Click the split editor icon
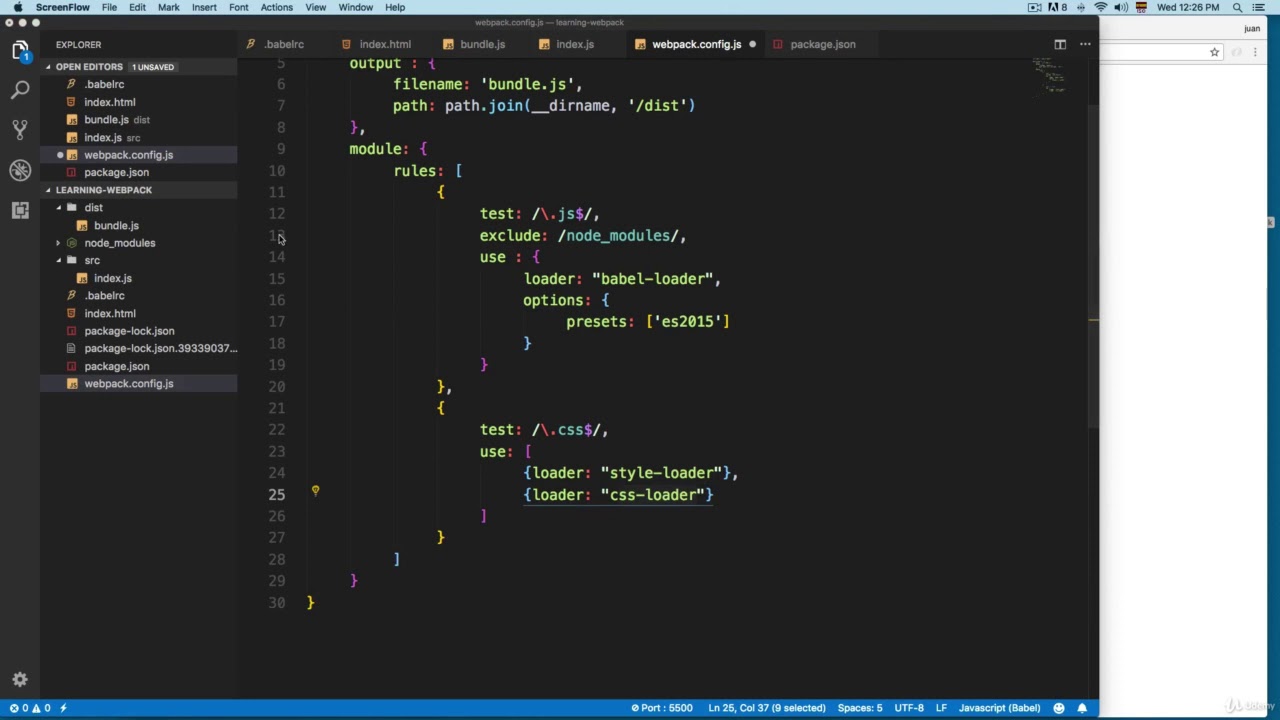The width and height of the screenshot is (1280, 720). [x=1060, y=44]
